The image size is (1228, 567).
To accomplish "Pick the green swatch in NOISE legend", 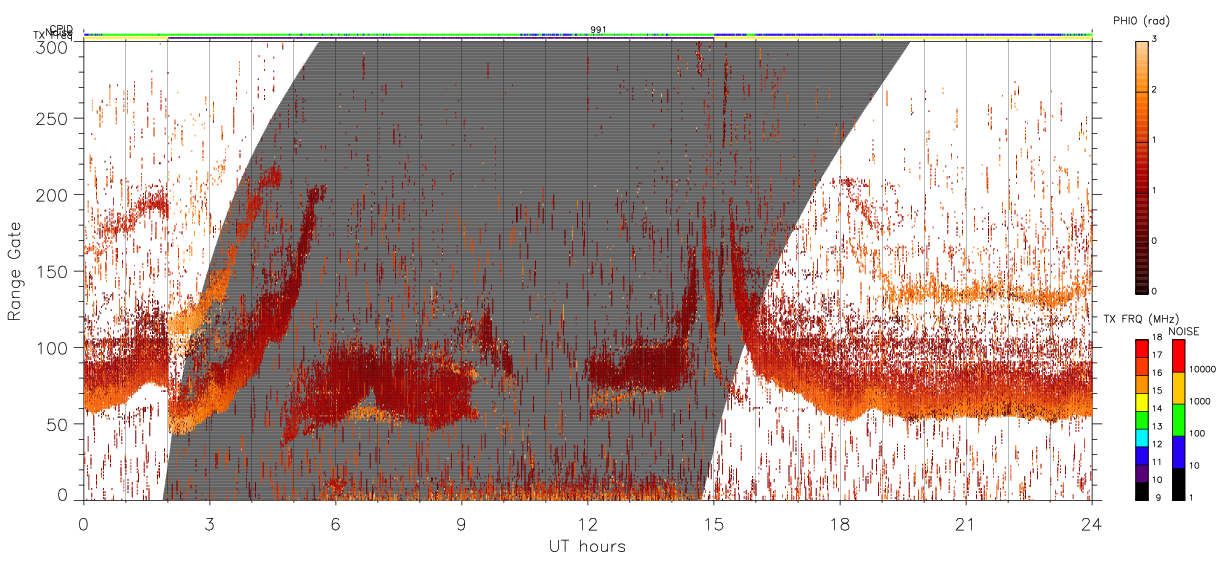I will pos(1178,420).
